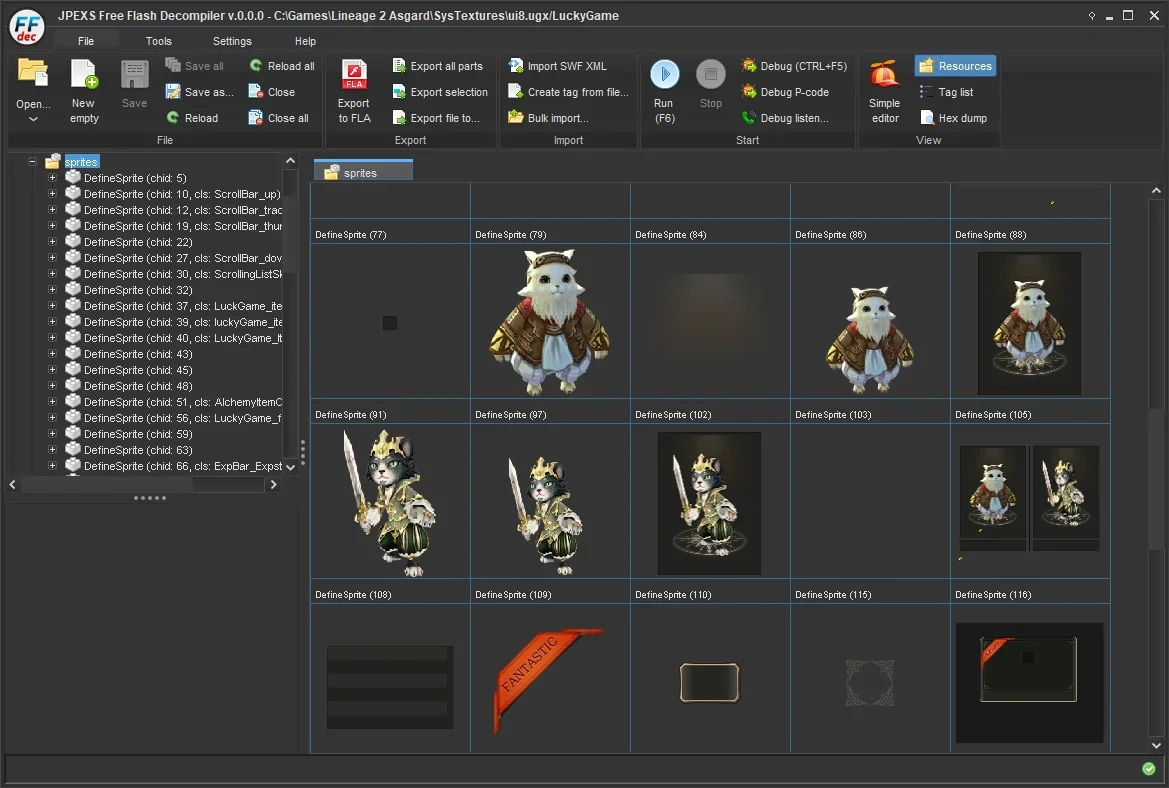Click Save as in the File group
Image resolution: width=1169 pixels, height=788 pixels.
tap(199, 92)
